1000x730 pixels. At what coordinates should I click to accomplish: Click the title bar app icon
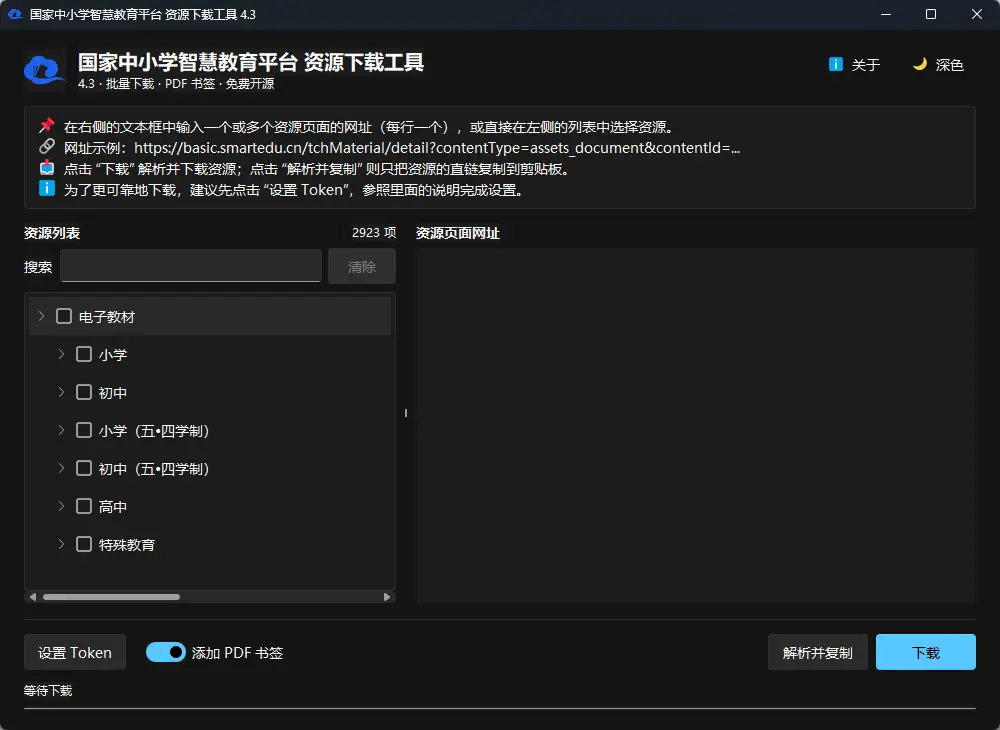tap(15, 14)
